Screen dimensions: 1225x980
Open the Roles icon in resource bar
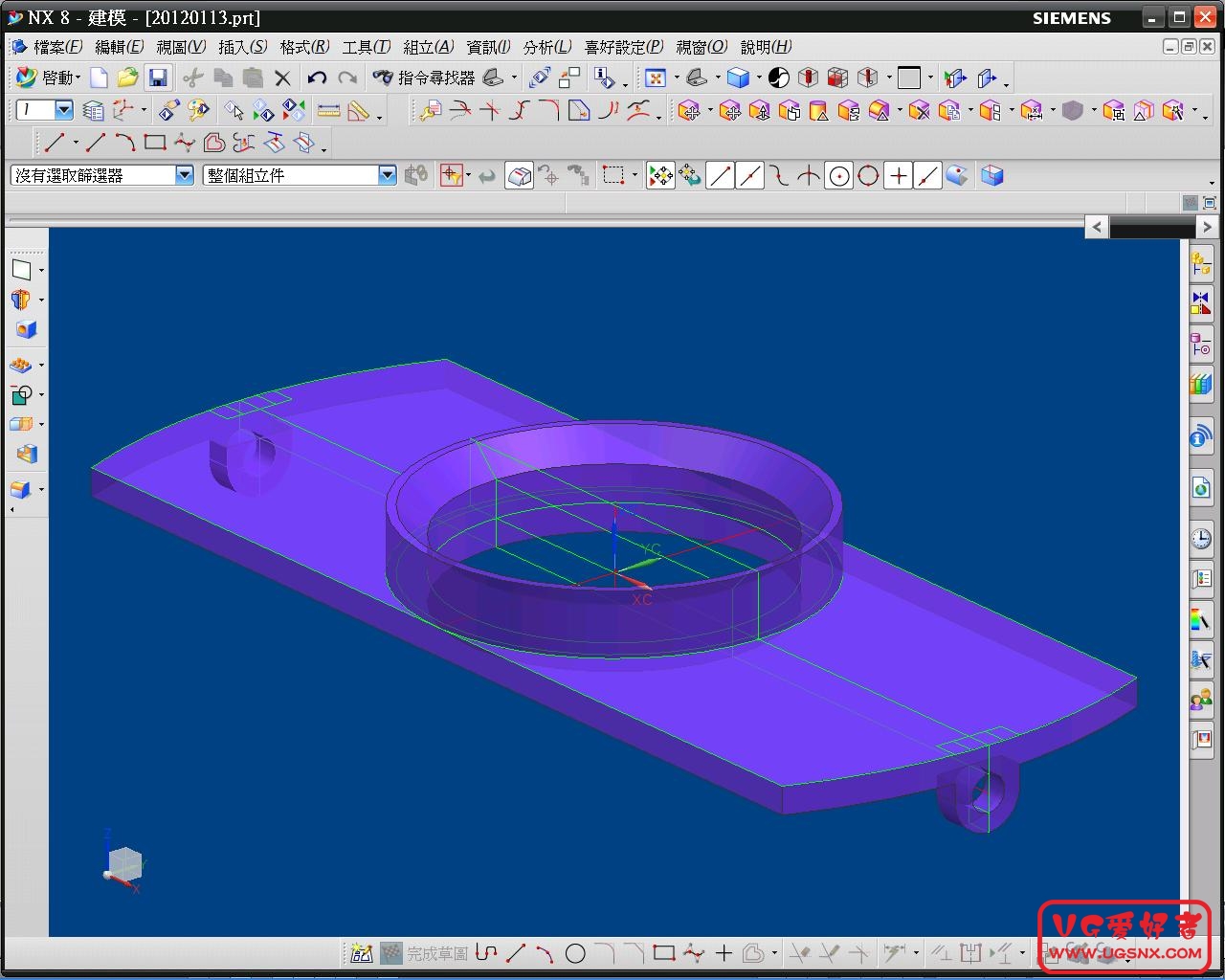coord(1201,702)
